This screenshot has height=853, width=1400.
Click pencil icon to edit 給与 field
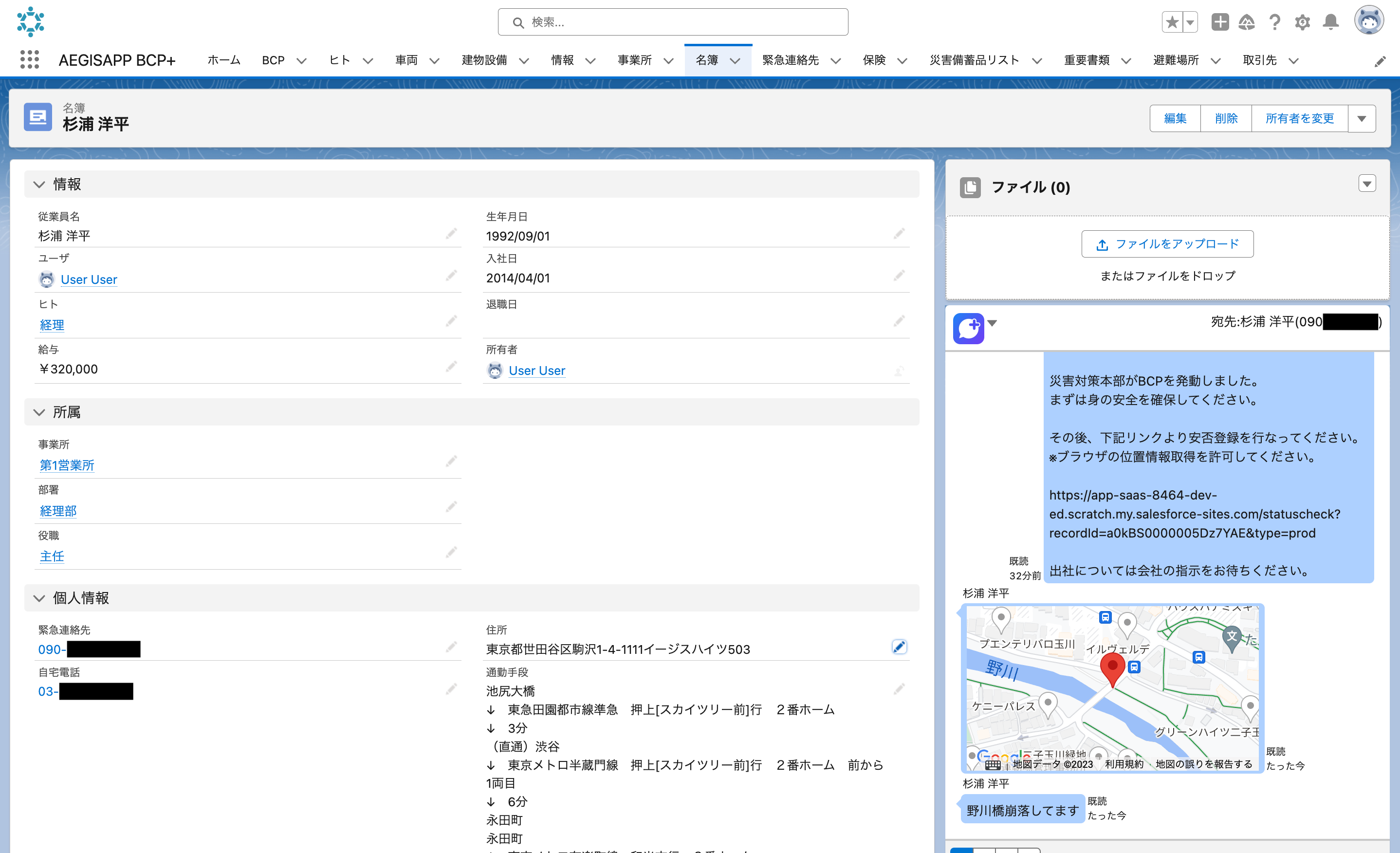(x=451, y=367)
